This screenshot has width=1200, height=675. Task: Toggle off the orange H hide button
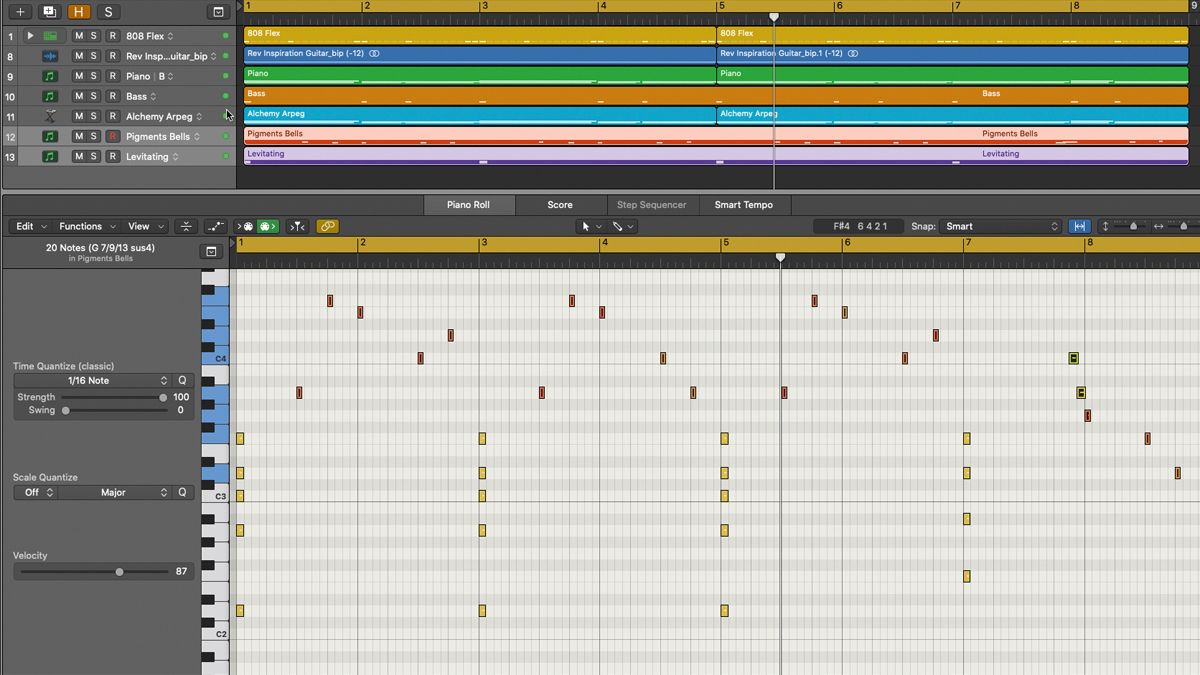(x=78, y=12)
